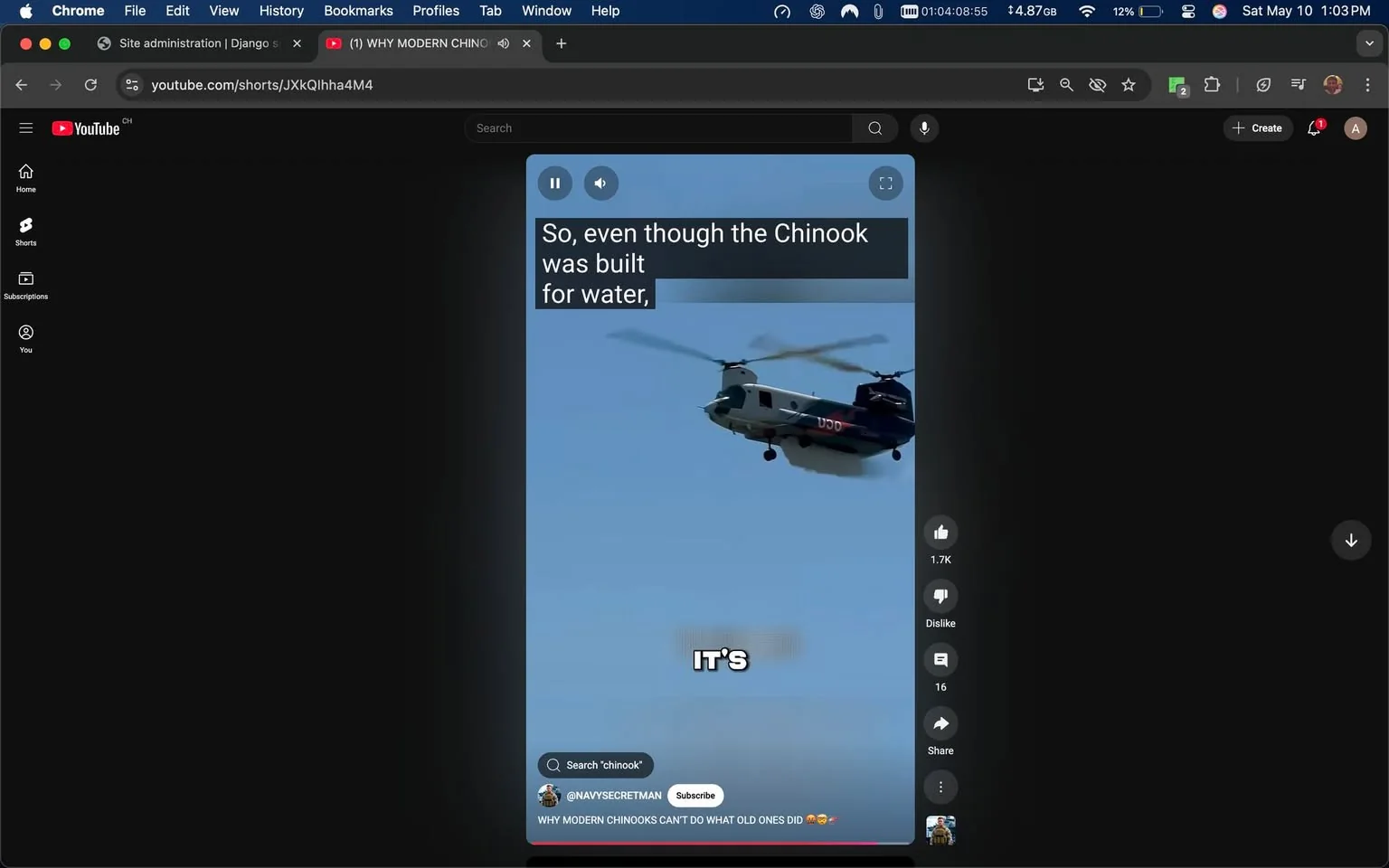Open Home in the YouTube sidebar
The width and height of the screenshot is (1389, 868).
click(26, 178)
